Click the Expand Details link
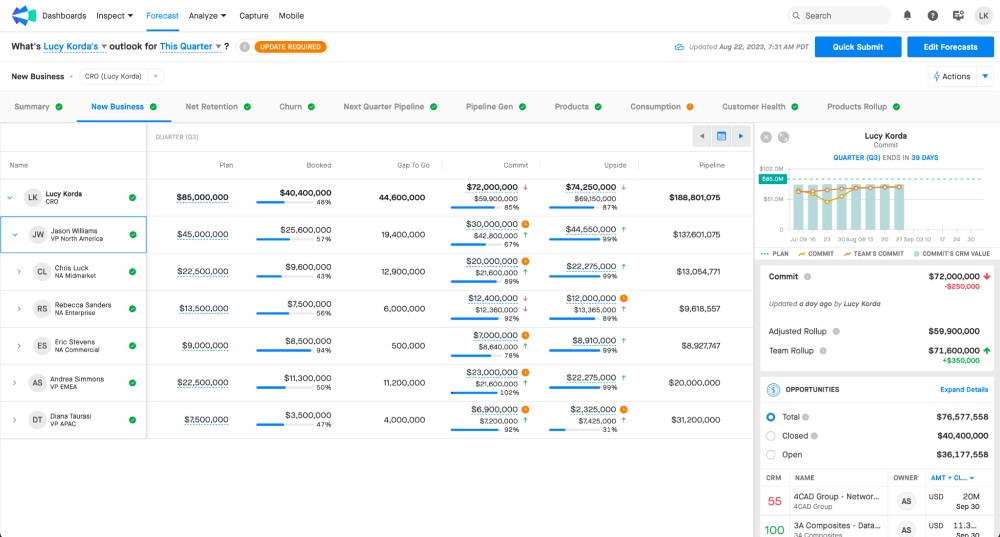This screenshot has height=537, width=1000. tap(963, 390)
